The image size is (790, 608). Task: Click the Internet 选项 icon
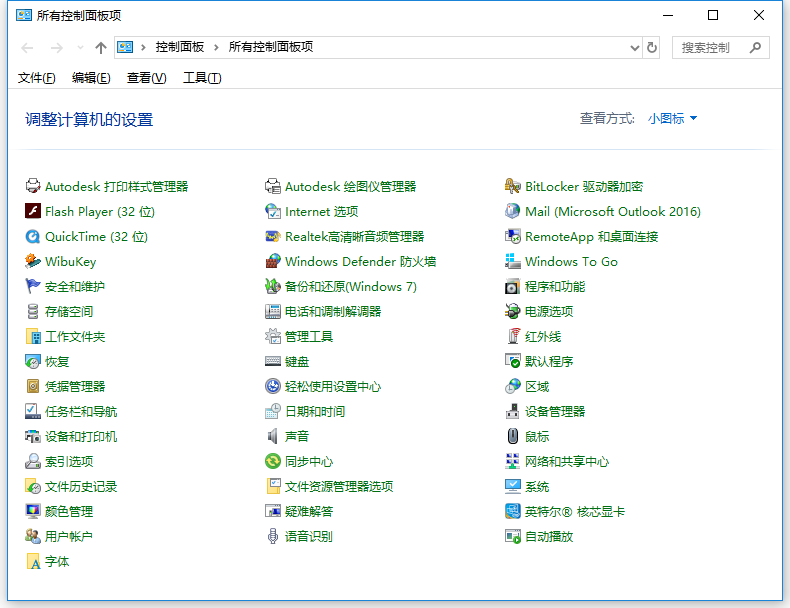pyautogui.click(x=273, y=211)
